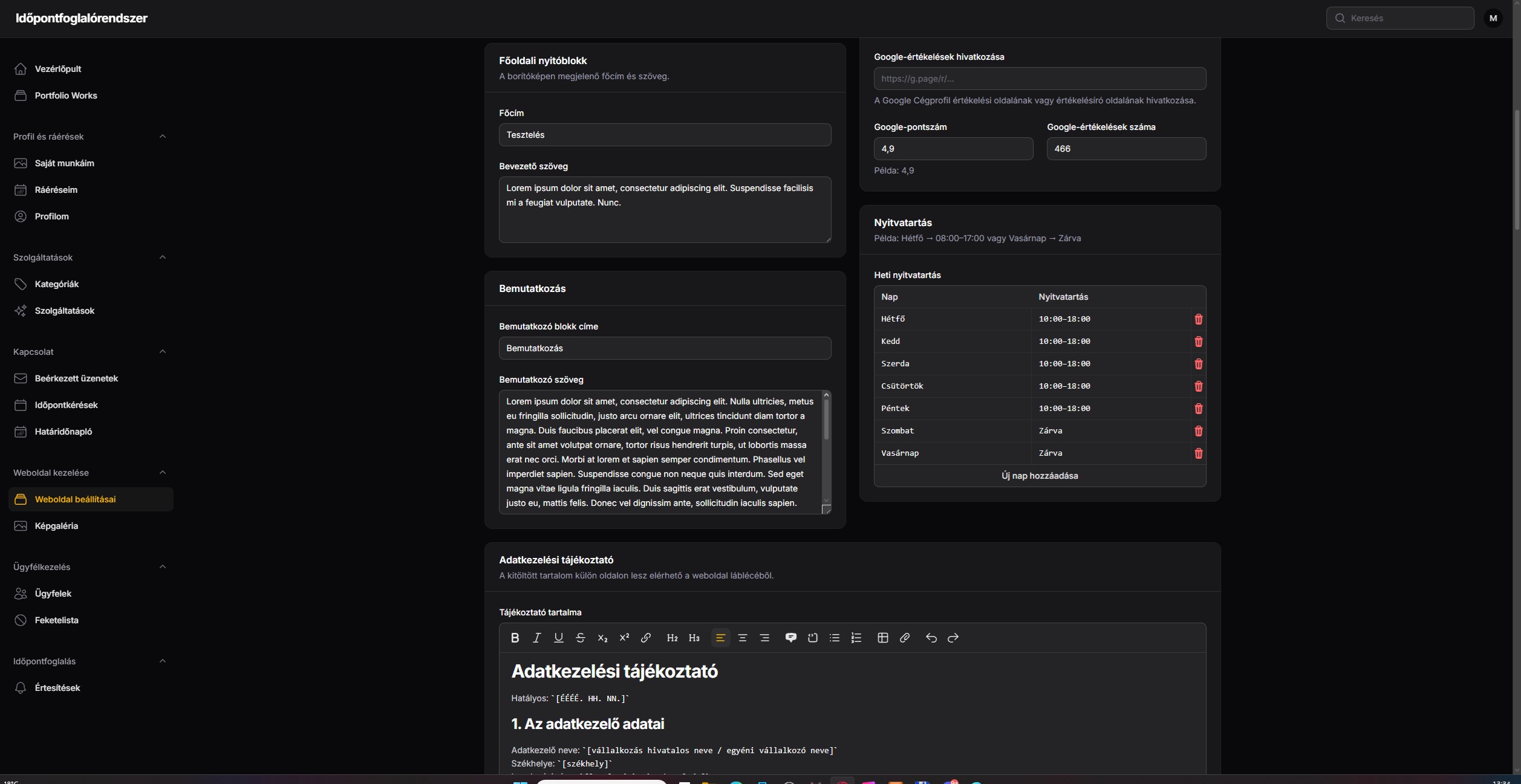
Task: Align text right in the editor
Action: click(x=764, y=638)
